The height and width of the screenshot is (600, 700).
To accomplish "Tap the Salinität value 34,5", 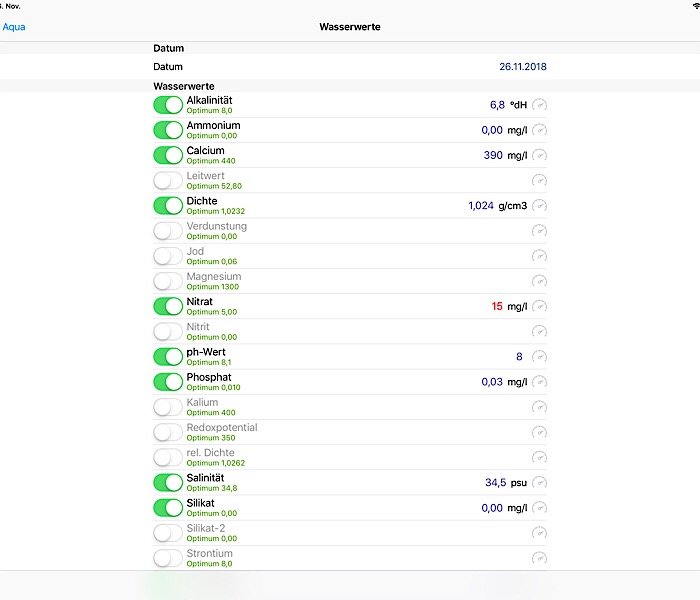I will [x=495, y=482].
